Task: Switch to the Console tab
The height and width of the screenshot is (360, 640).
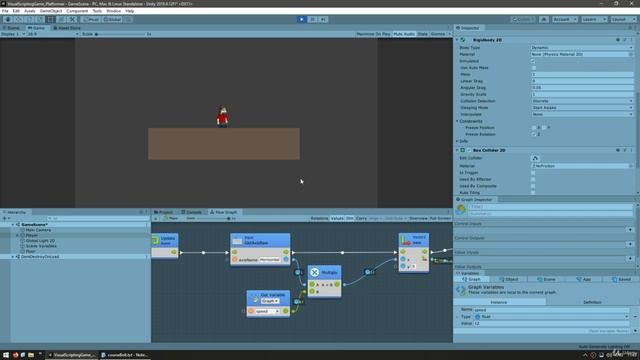Action: [192, 212]
